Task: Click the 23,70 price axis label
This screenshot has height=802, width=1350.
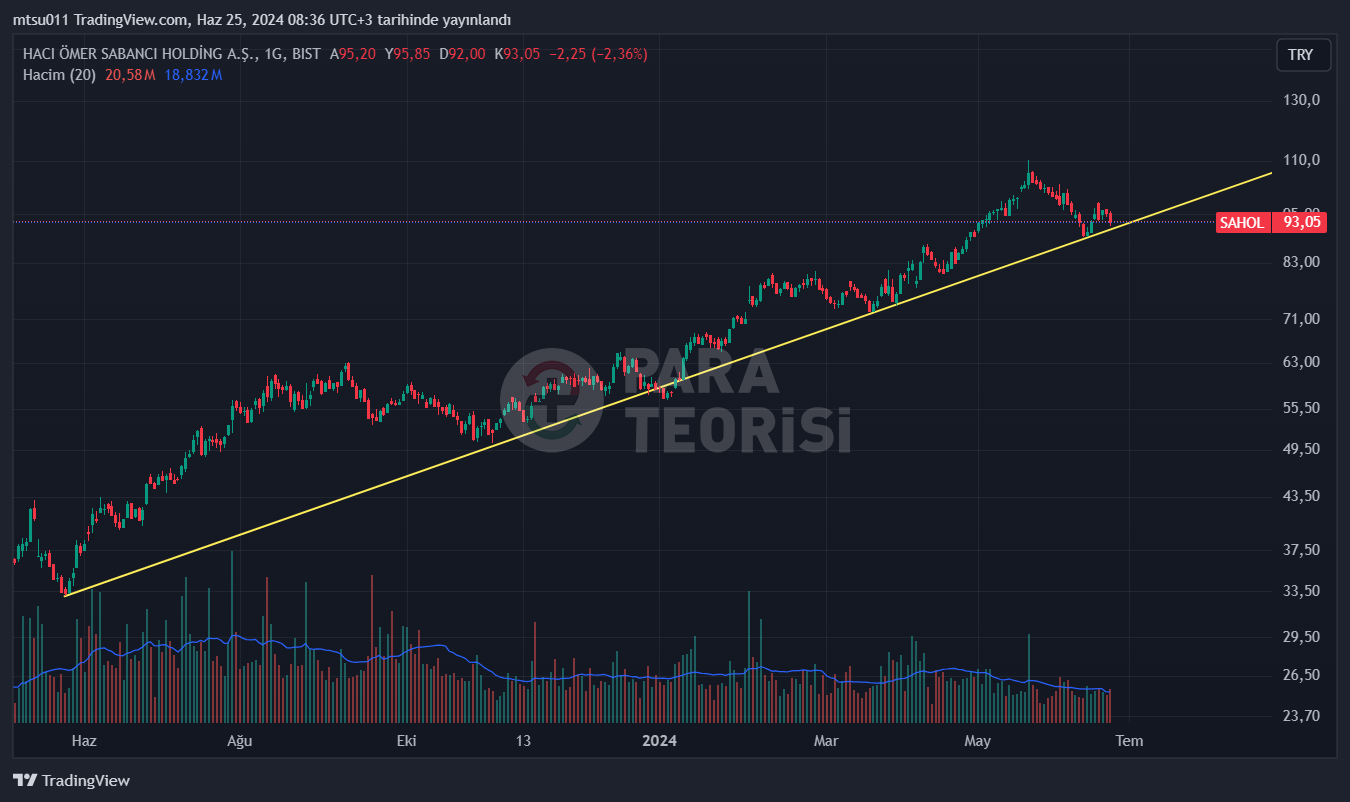Action: pyautogui.click(x=1303, y=716)
